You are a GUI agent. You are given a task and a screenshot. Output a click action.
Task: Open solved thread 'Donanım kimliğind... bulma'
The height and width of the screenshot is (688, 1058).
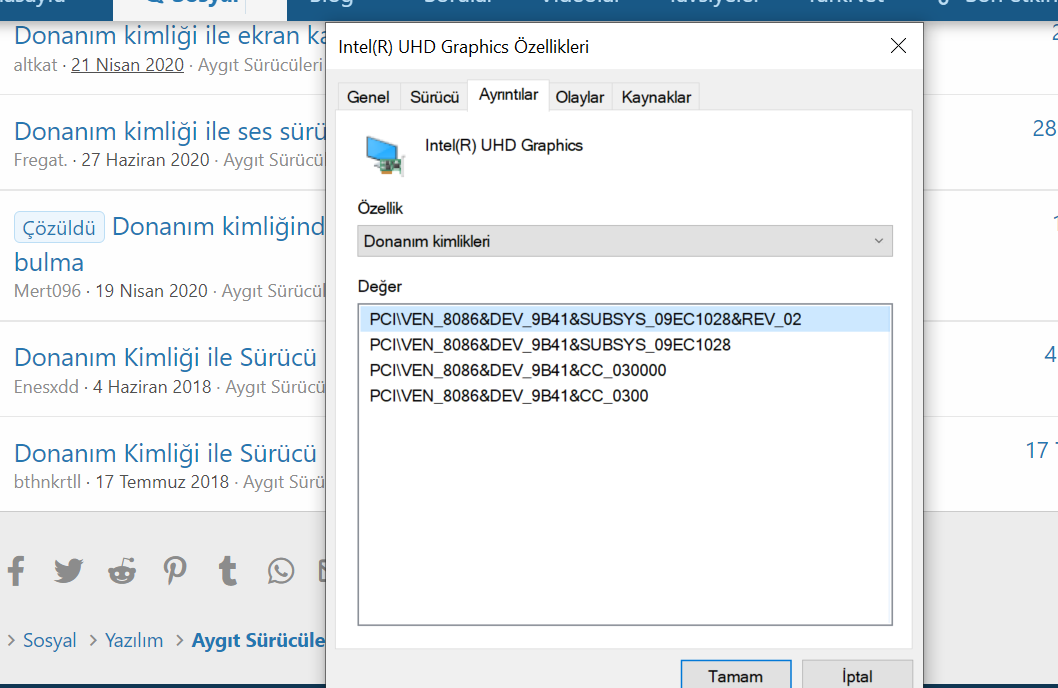pos(218,227)
